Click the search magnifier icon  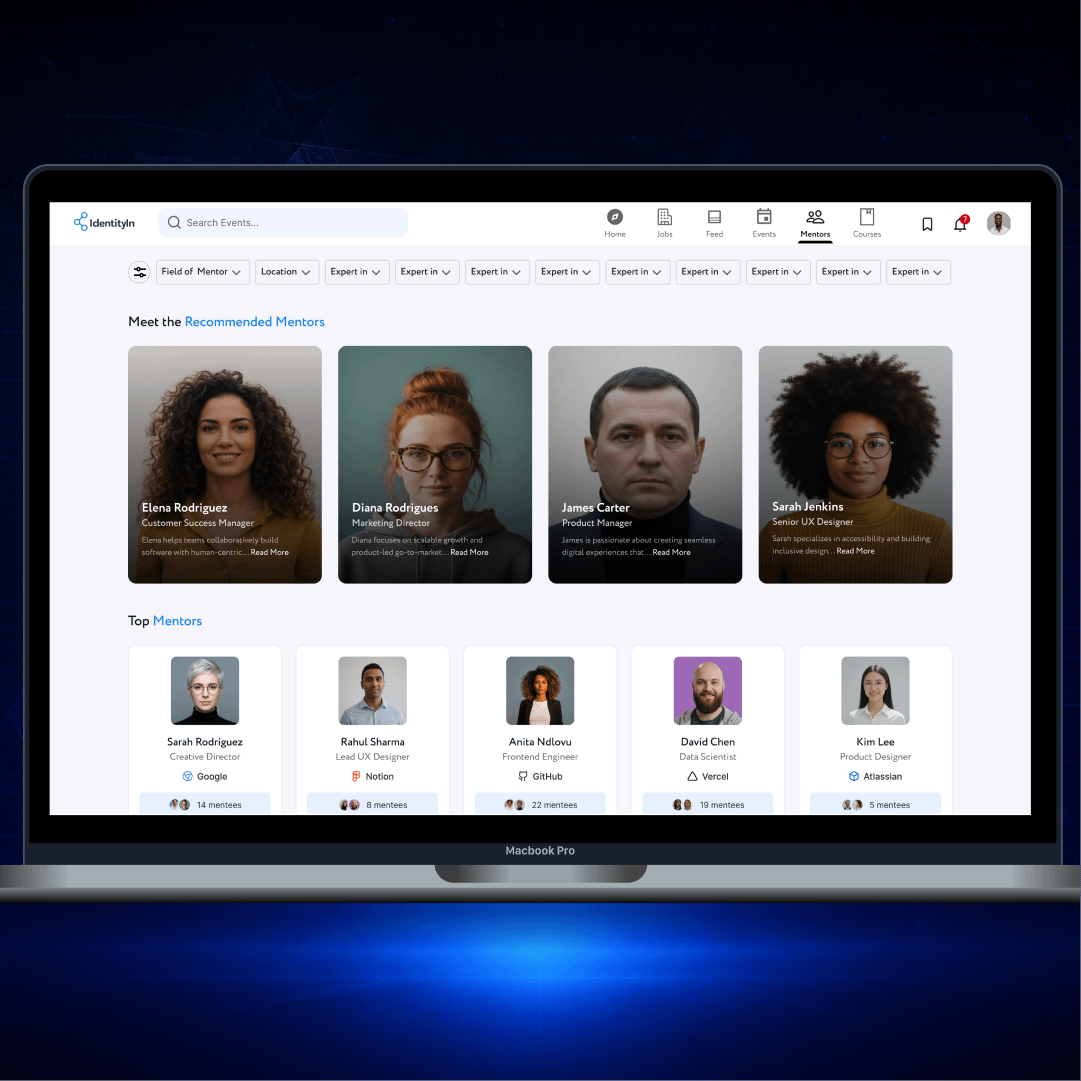pos(174,222)
